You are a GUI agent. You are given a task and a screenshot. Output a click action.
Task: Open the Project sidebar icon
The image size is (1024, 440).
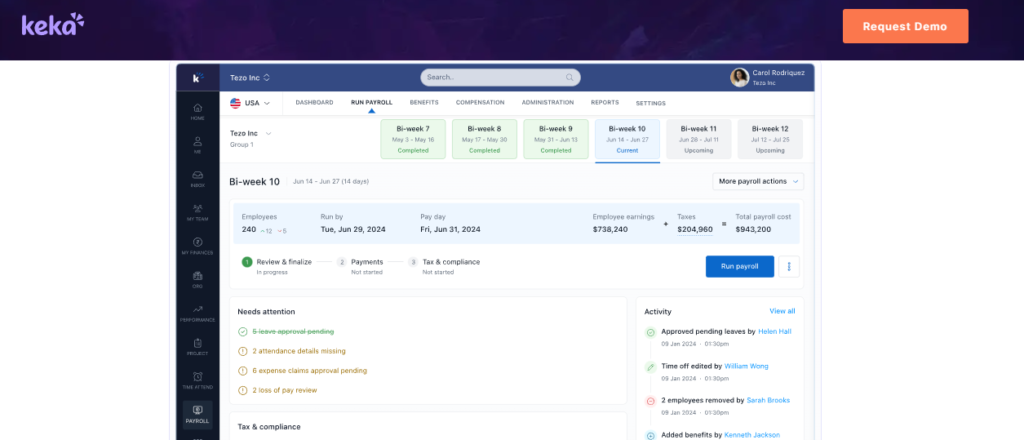(198, 347)
